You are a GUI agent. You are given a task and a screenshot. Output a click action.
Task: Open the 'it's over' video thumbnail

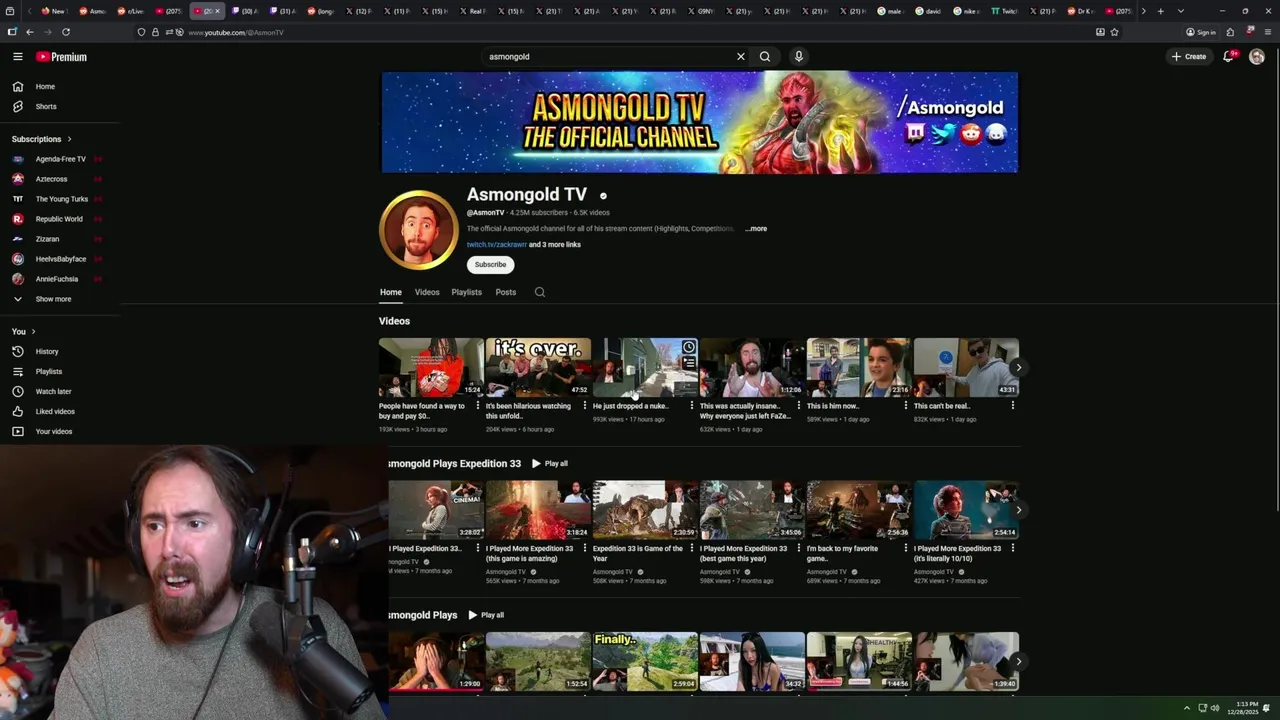tap(538, 367)
